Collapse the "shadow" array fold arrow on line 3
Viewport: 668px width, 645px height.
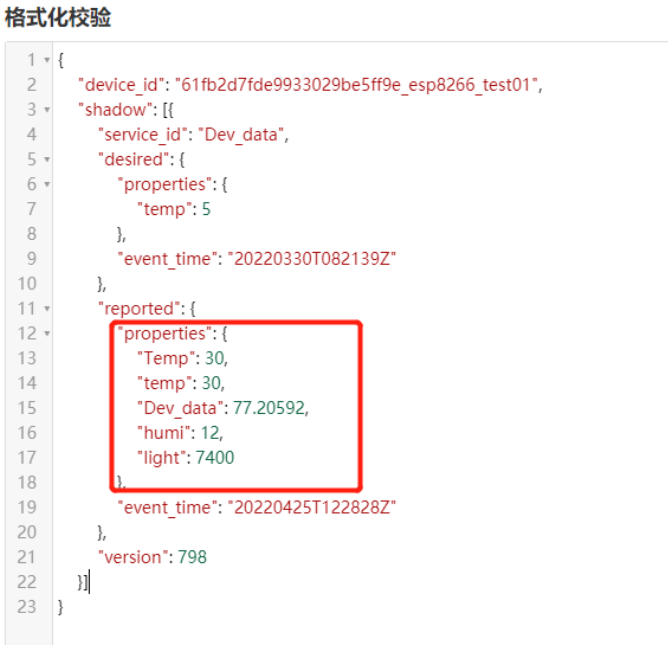(47, 110)
